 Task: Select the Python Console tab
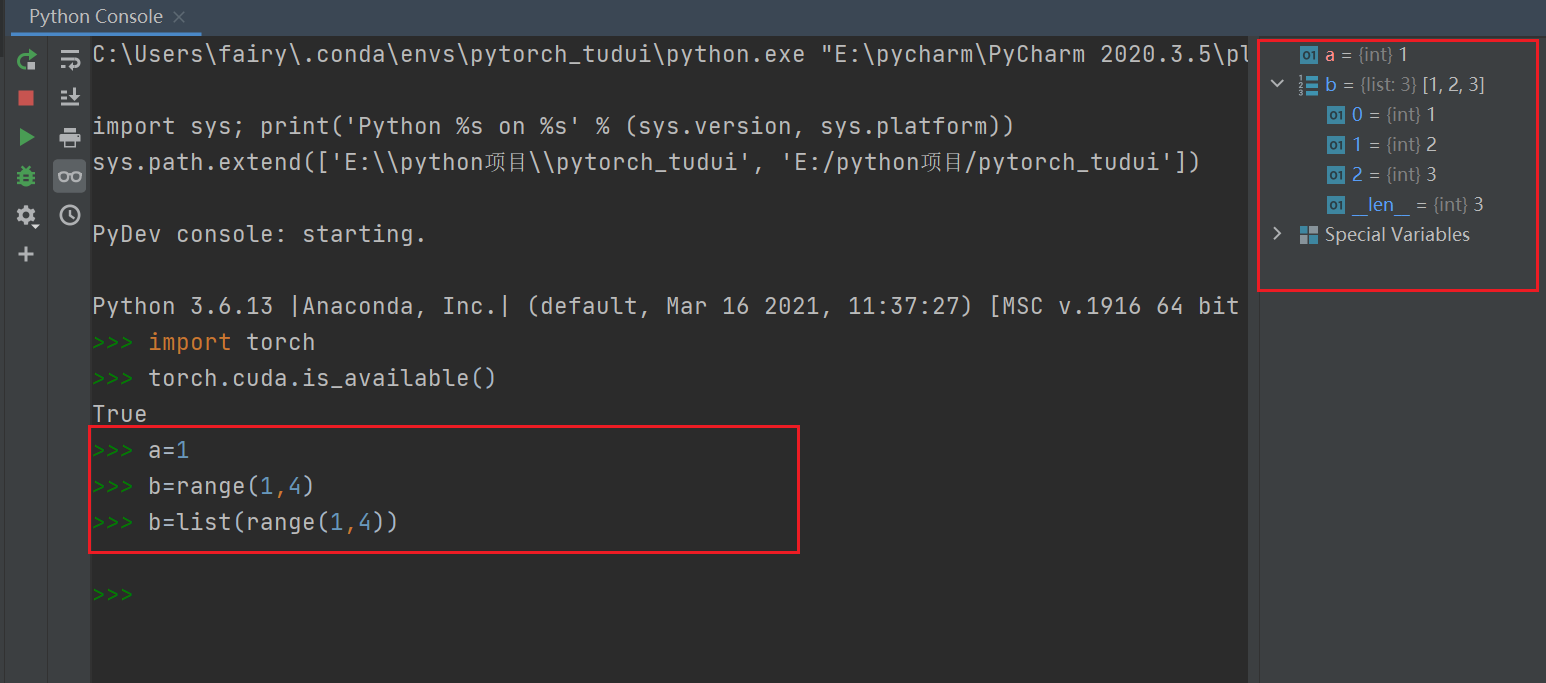(x=95, y=17)
